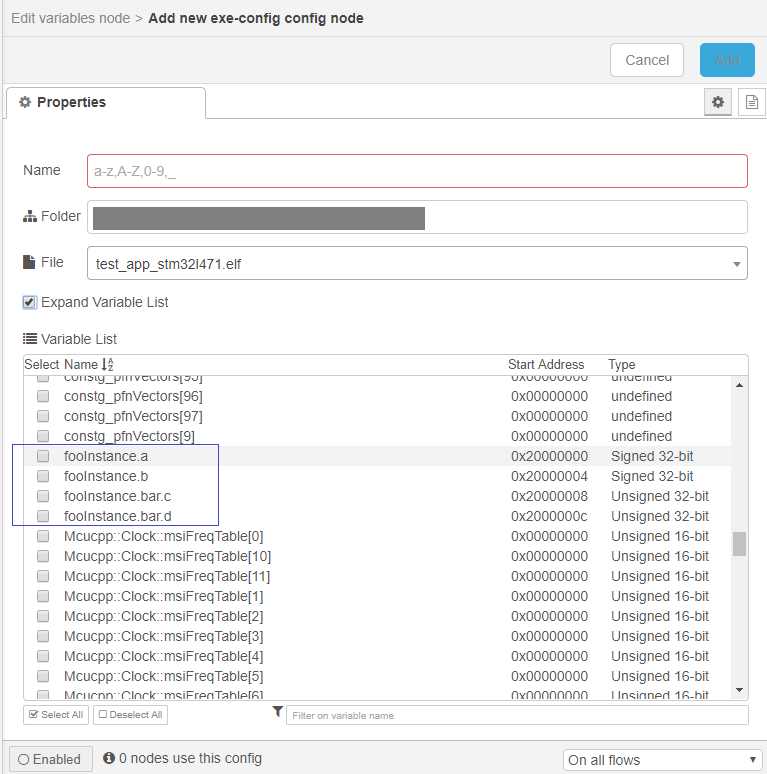Select the fooInstance.bar.d checkbox
Screen dimensions: 767x774
(43, 516)
